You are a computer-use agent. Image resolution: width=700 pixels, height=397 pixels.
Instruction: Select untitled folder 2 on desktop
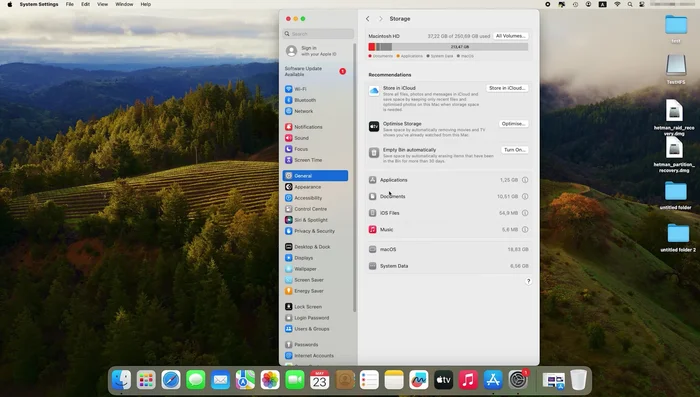[x=678, y=238]
